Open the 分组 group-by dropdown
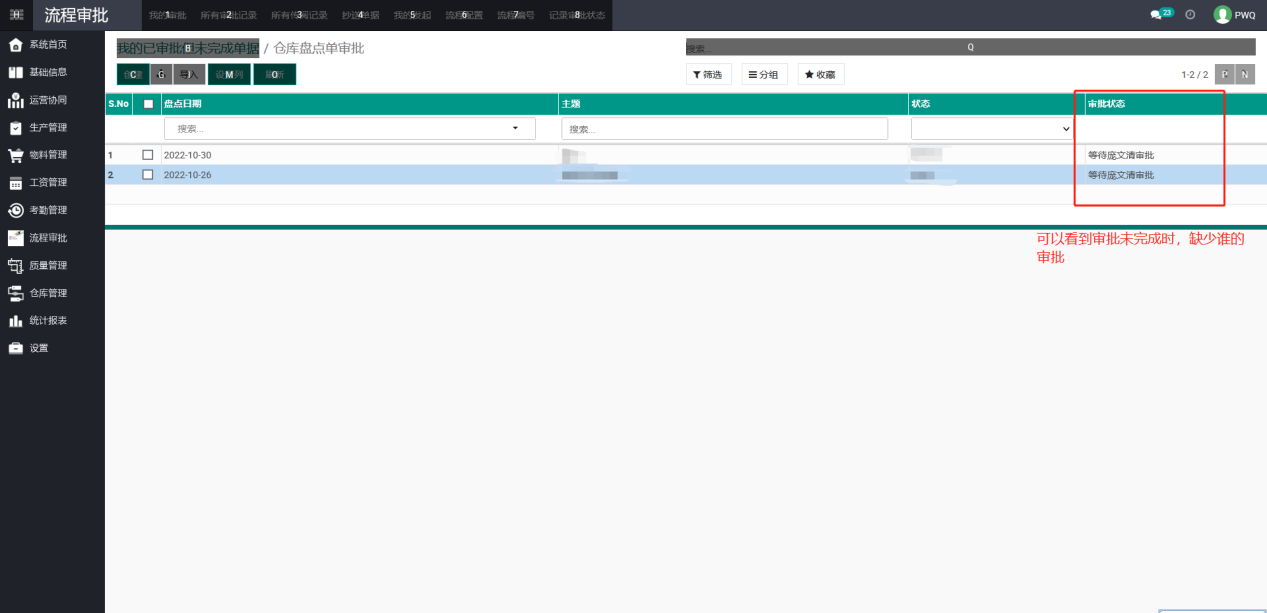Viewport: 1267px width, 613px height. pos(764,75)
